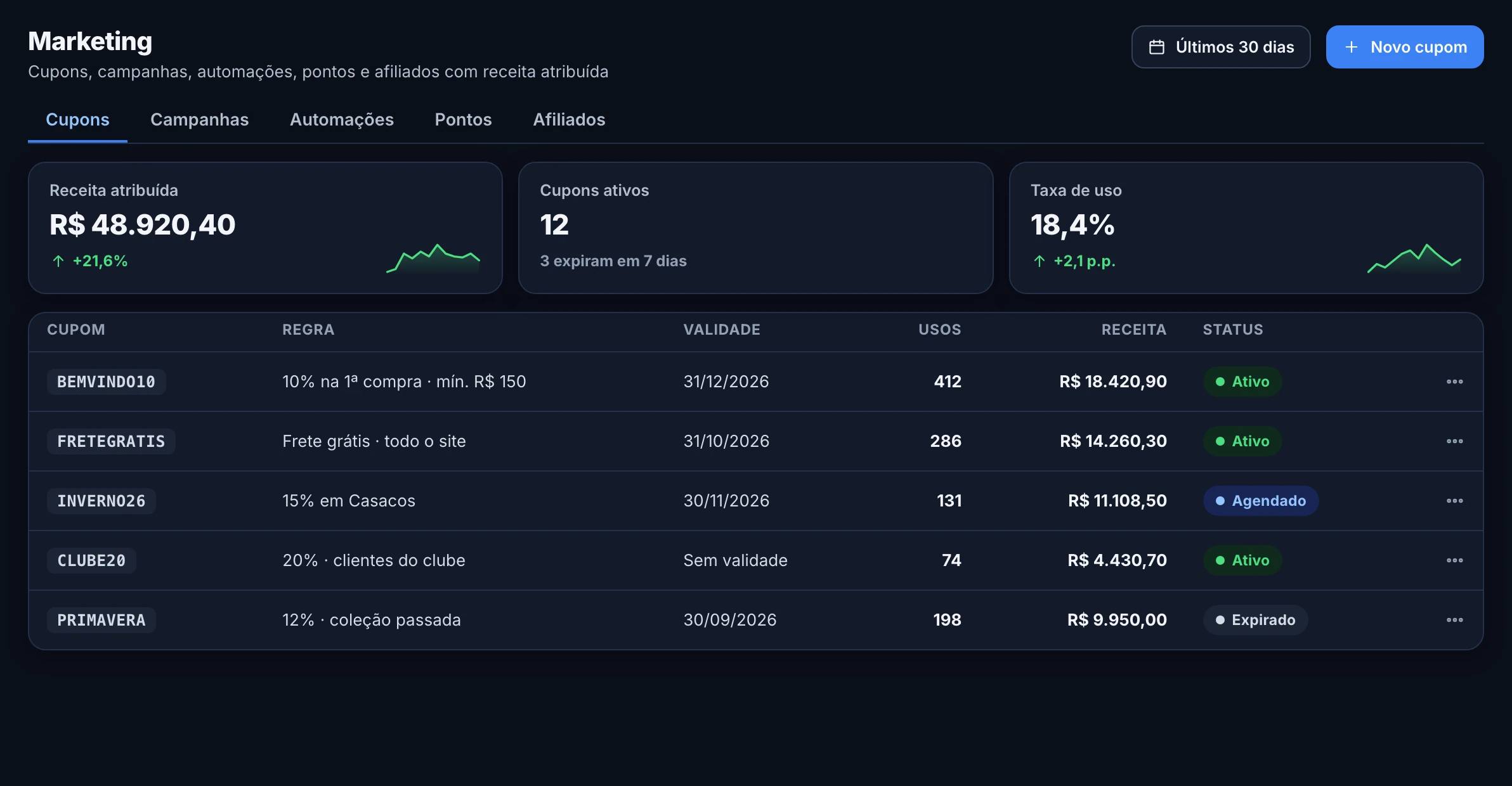This screenshot has height=786, width=1512.
Task: Open actions menu for CLUBE20 coupon
Action: click(x=1454, y=560)
